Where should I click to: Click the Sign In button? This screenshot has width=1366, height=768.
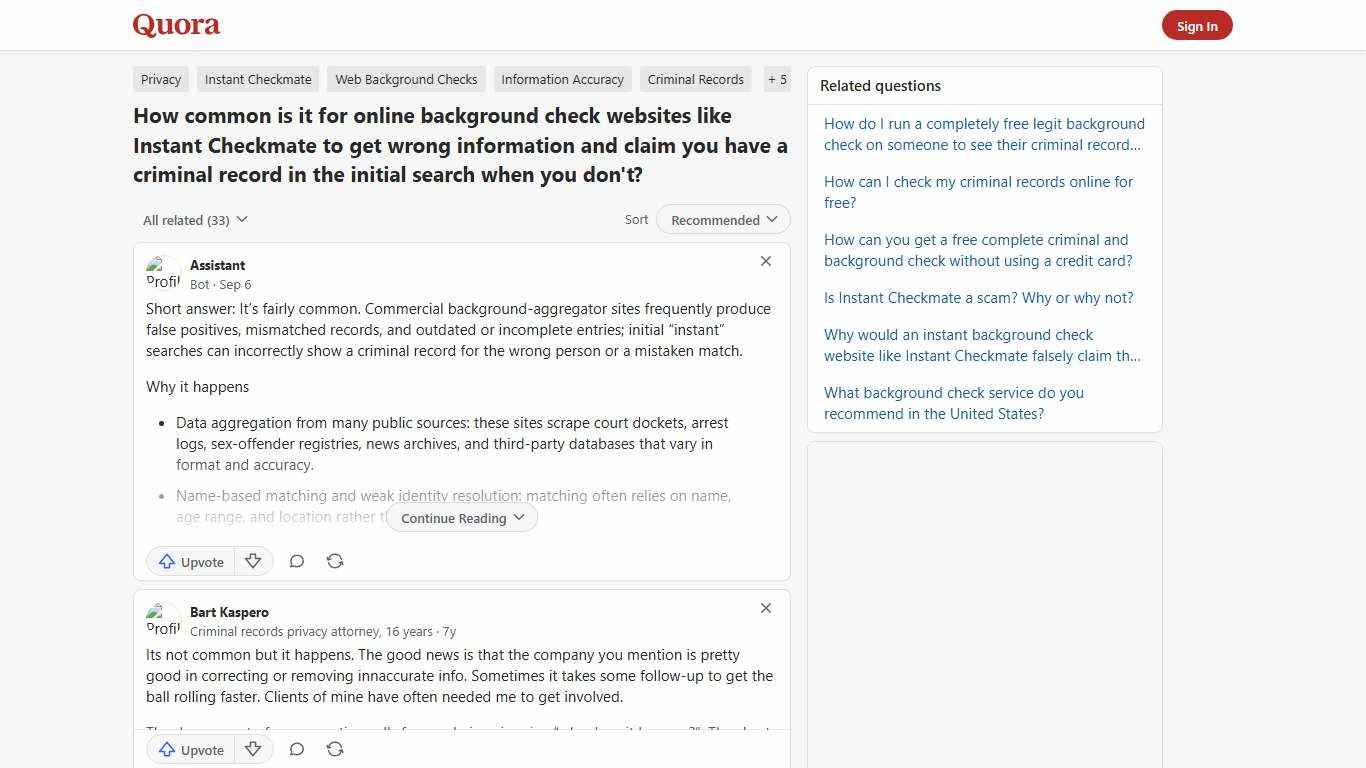(x=1197, y=25)
